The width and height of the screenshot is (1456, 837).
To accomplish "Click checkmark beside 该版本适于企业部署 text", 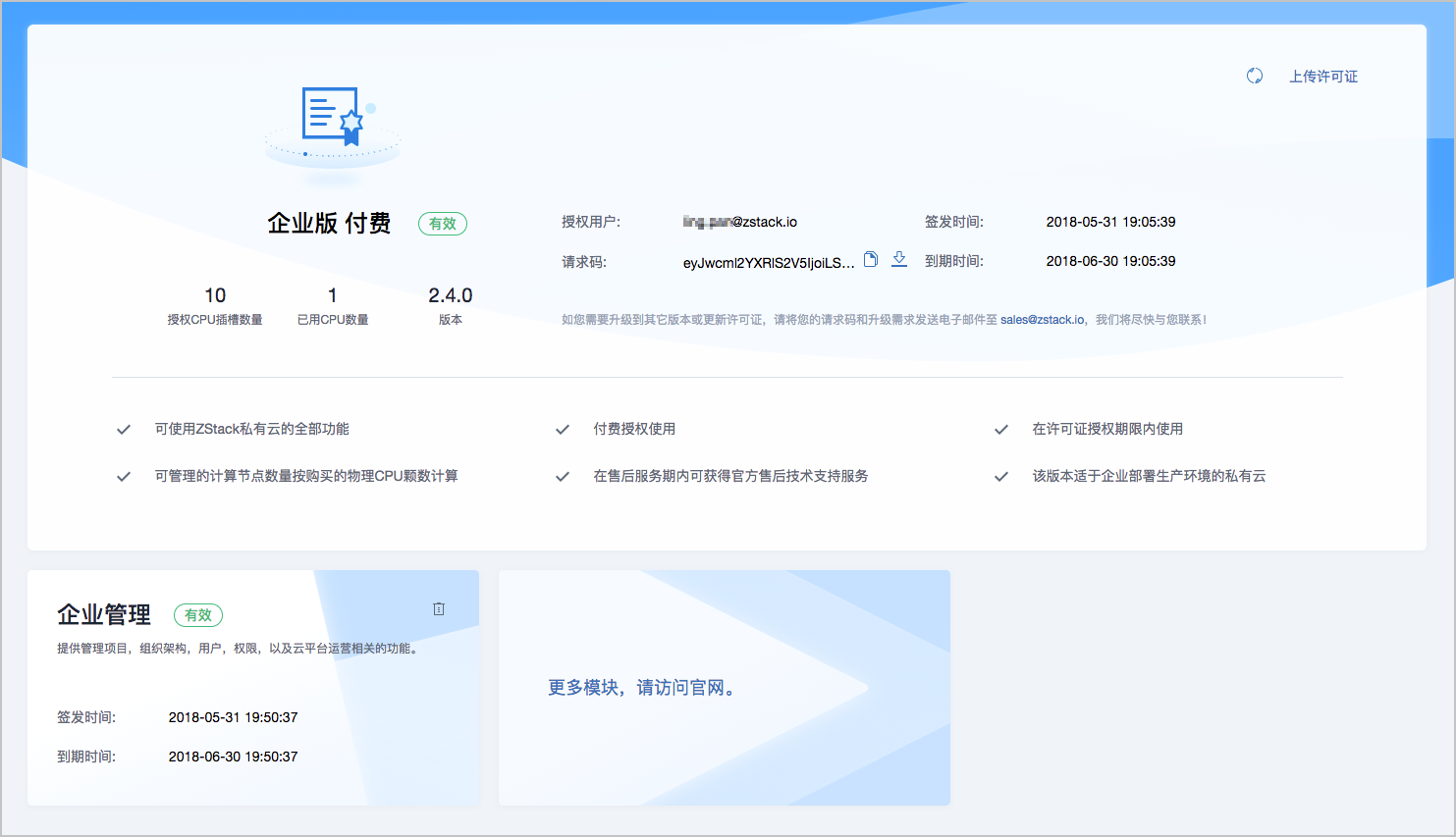I will pyautogui.click(x=1001, y=477).
